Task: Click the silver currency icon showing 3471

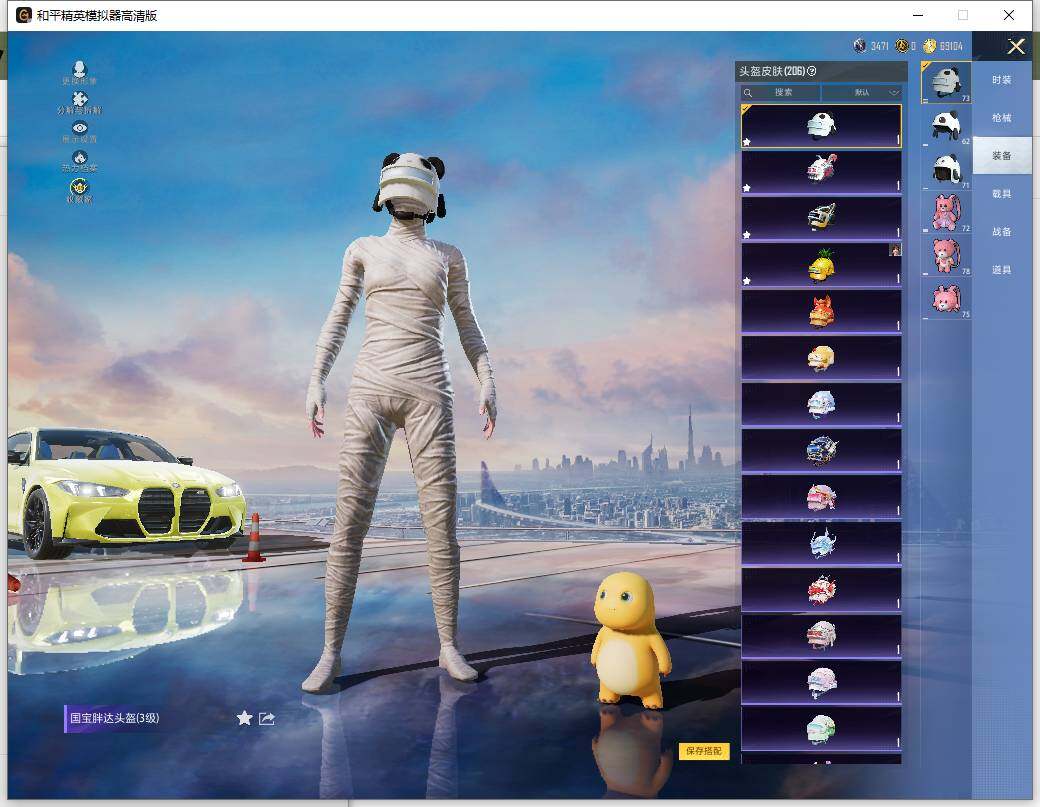Action: click(x=860, y=46)
